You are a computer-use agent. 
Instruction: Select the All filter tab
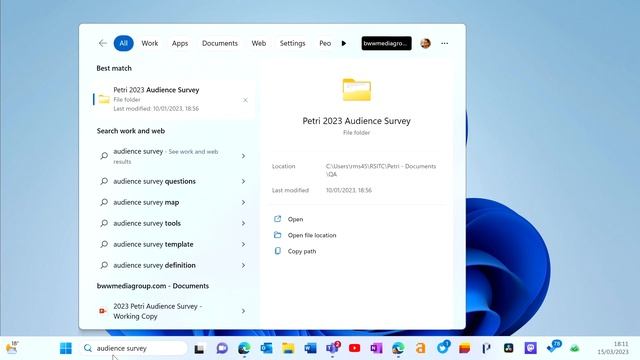(x=123, y=43)
